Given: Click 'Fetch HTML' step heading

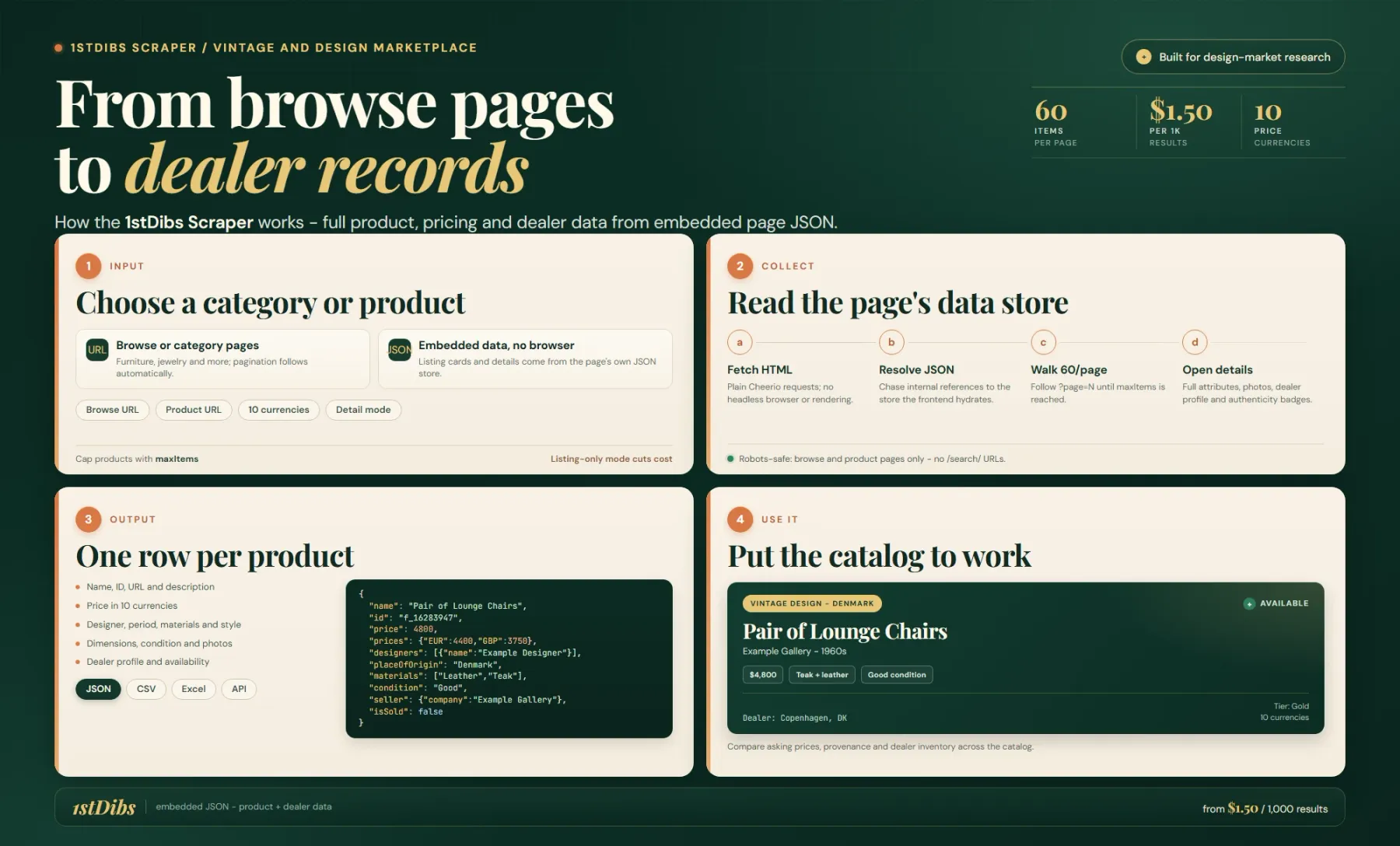Looking at the screenshot, I should (759, 370).
